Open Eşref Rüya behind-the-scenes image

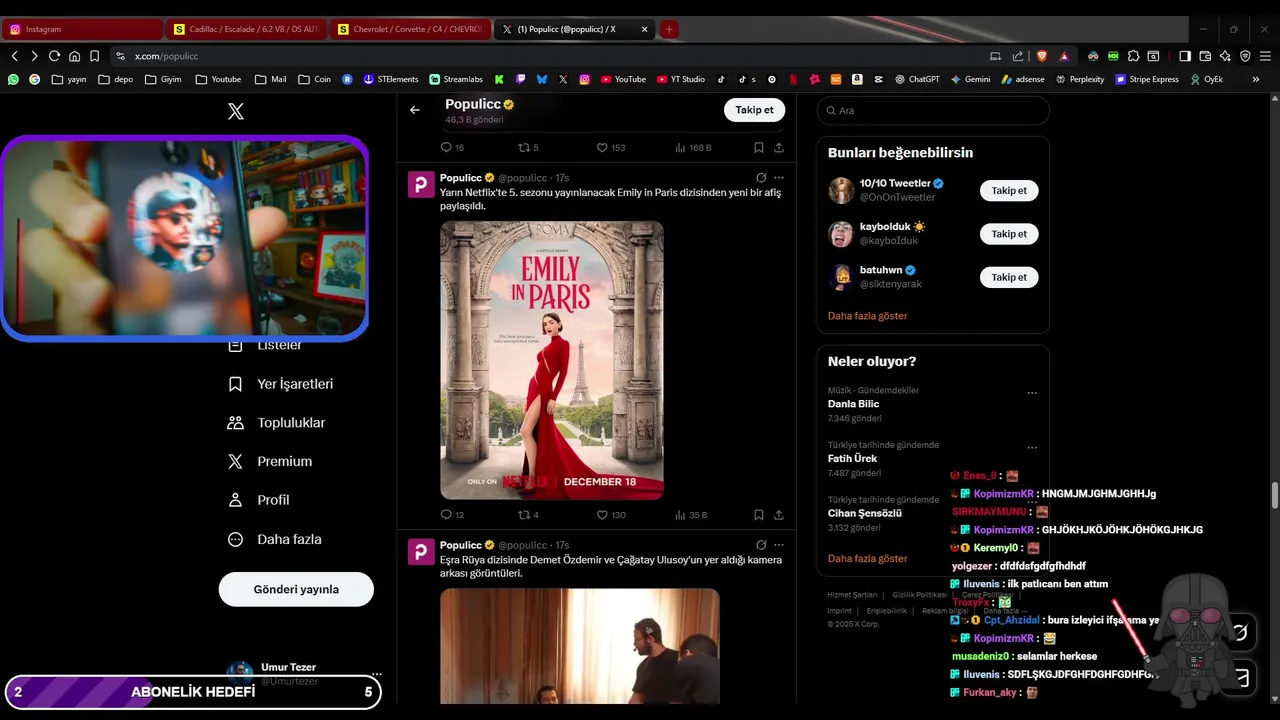point(580,645)
